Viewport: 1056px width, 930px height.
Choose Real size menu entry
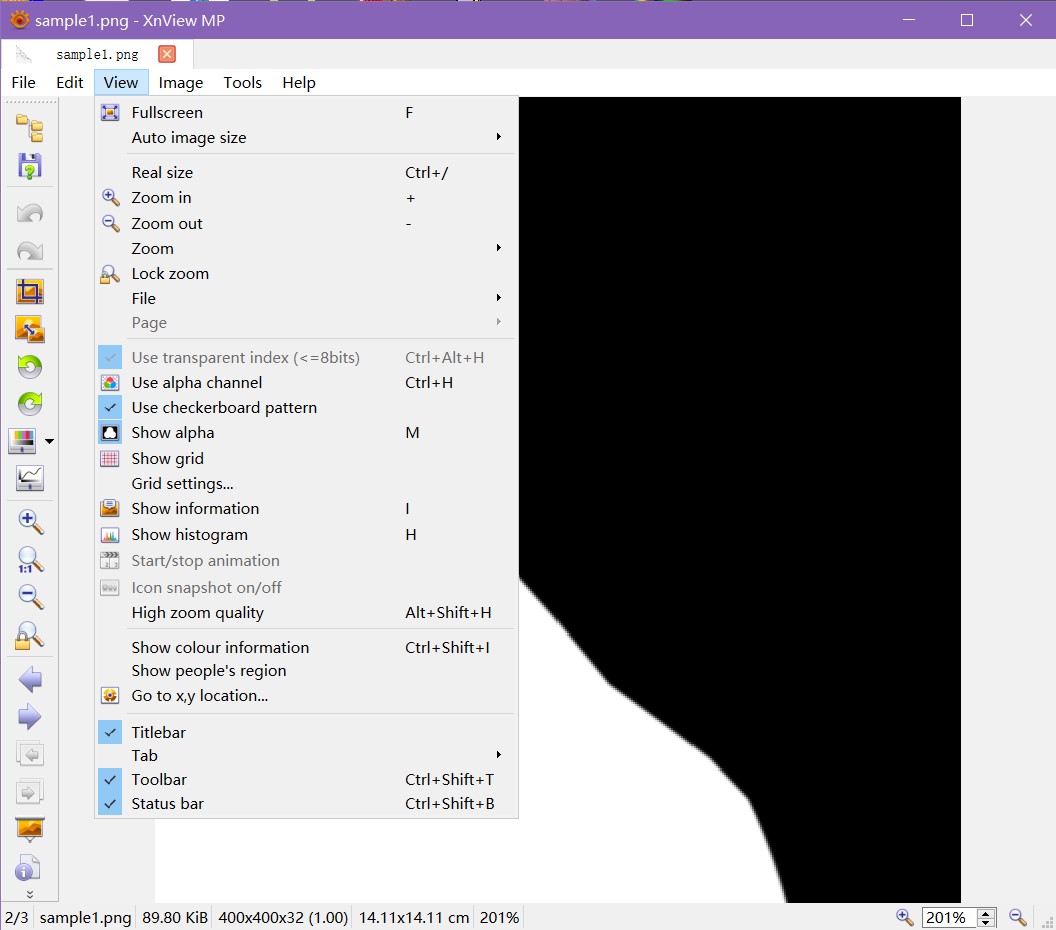pos(306,172)
